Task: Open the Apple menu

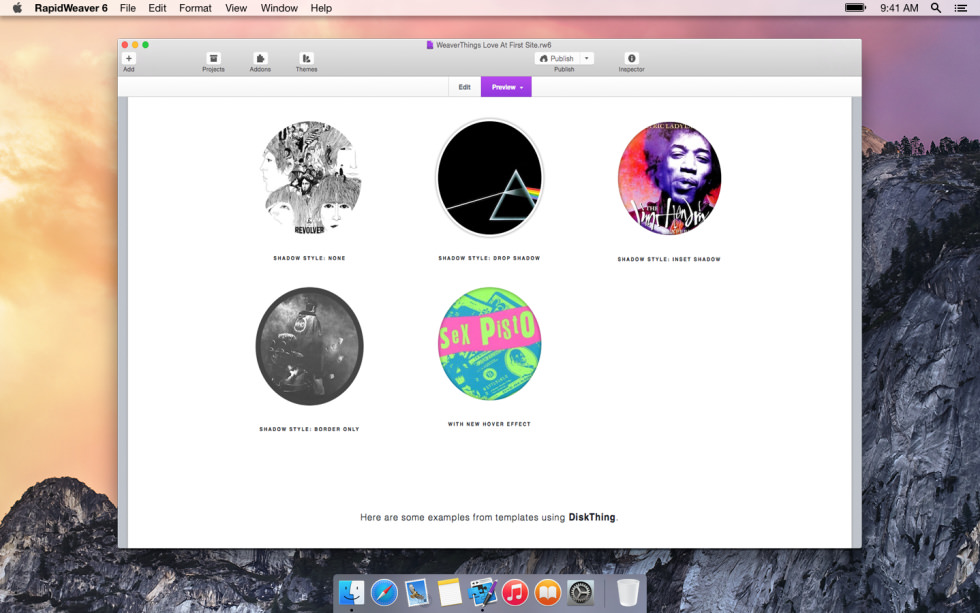Action: (x=18, y=8)
